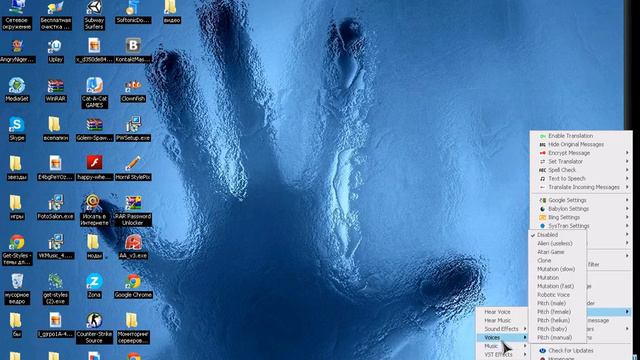Select the SoftonicDo... desktop icon
640x360 pixels.
click(133, 12)
